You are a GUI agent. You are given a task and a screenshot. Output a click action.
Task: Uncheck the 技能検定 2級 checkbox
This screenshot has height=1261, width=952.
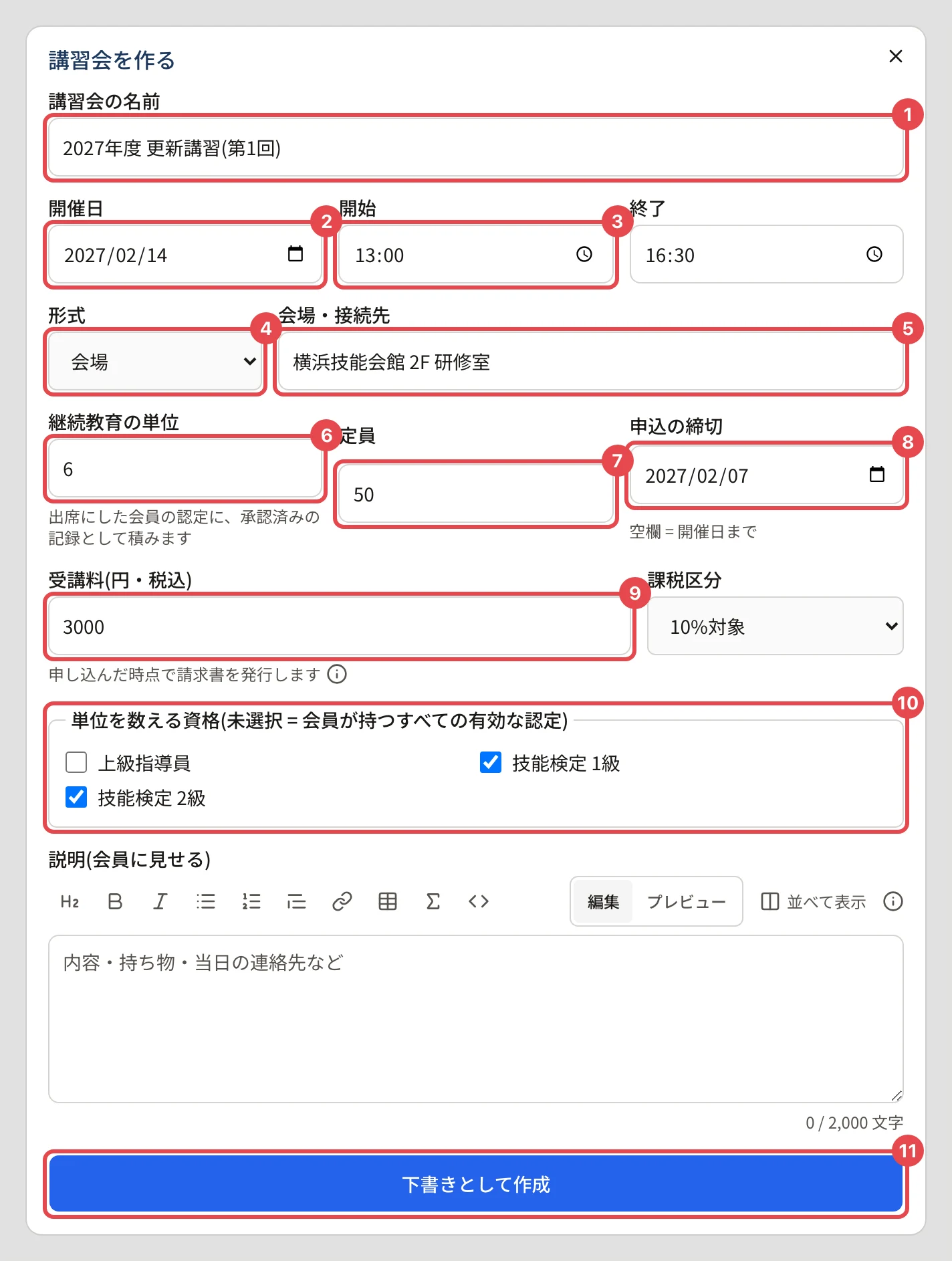click(x=76, y=797)
